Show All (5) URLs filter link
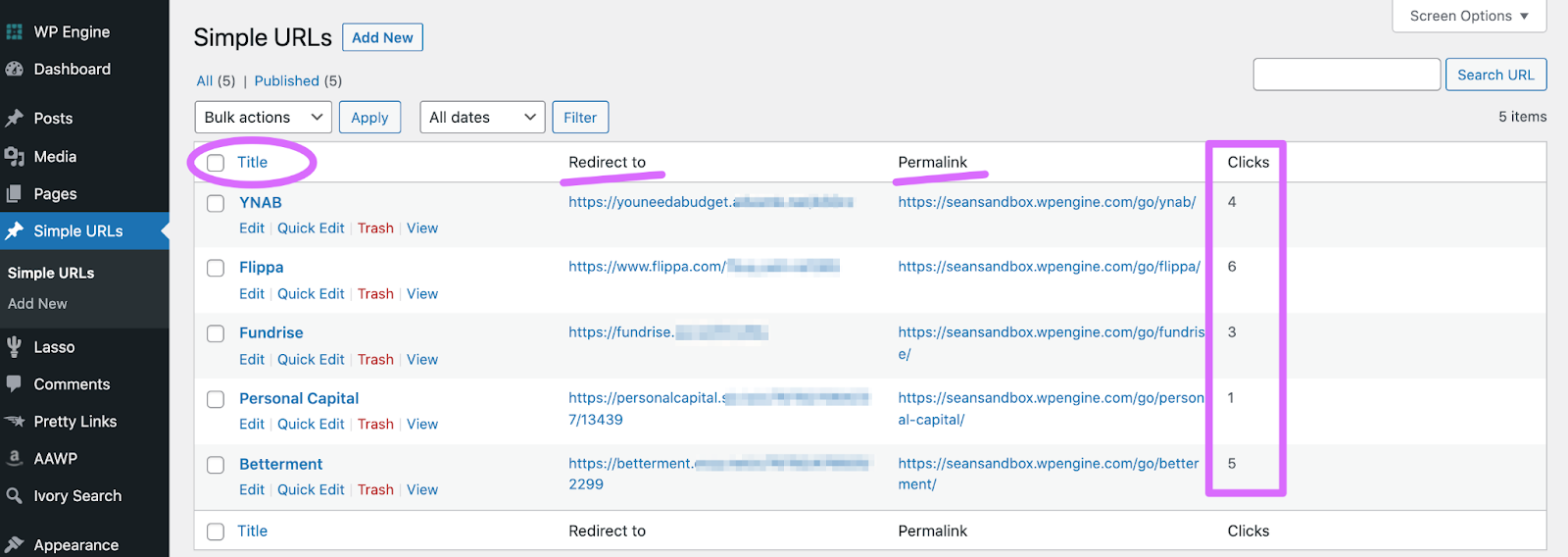This screenshot has height=557, width=1568. pos(216,80)
